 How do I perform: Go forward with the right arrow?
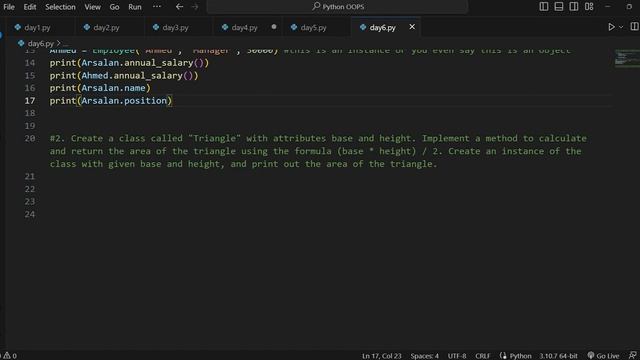[x=195, y=7]
